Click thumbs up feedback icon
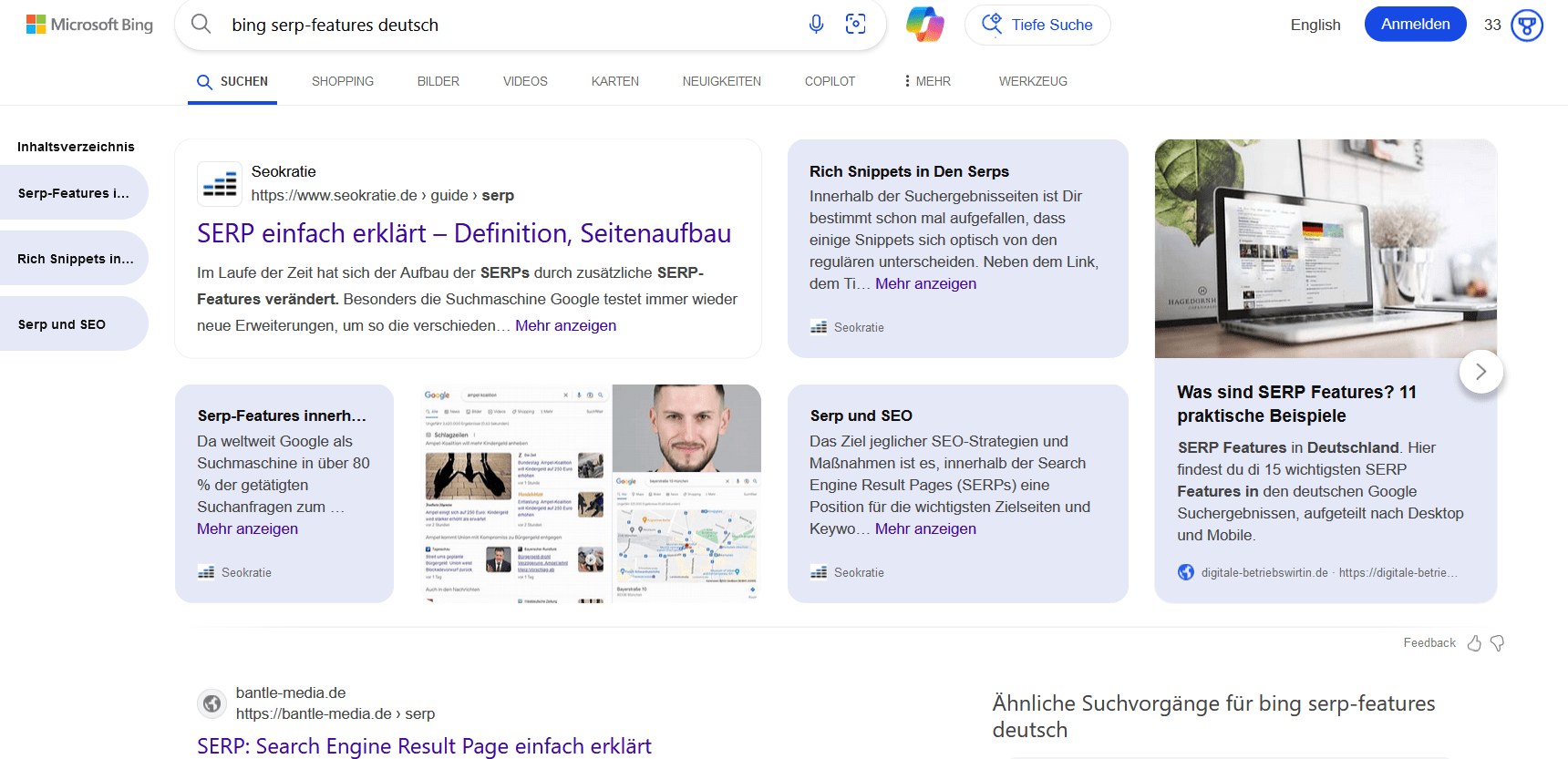 pos(1474,643)
